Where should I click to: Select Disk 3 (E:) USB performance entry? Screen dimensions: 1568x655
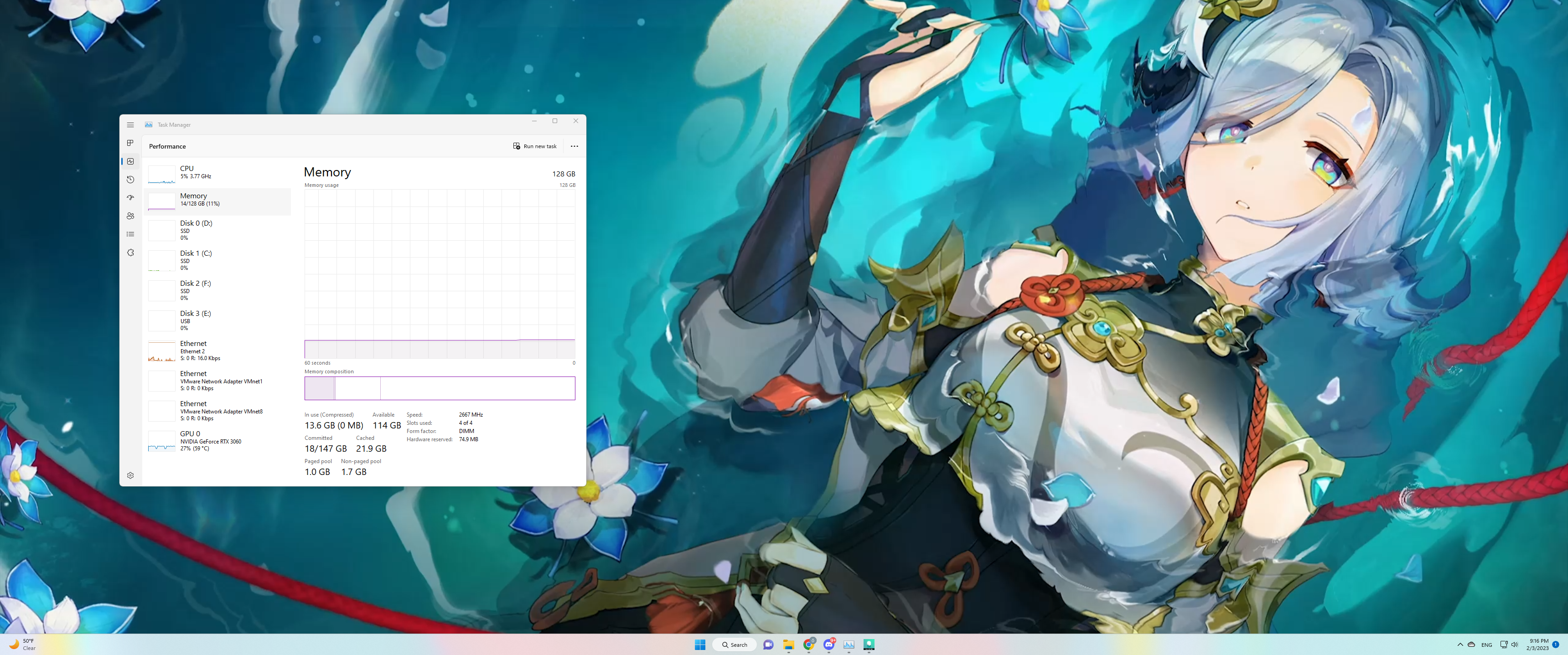pos(217,320)
